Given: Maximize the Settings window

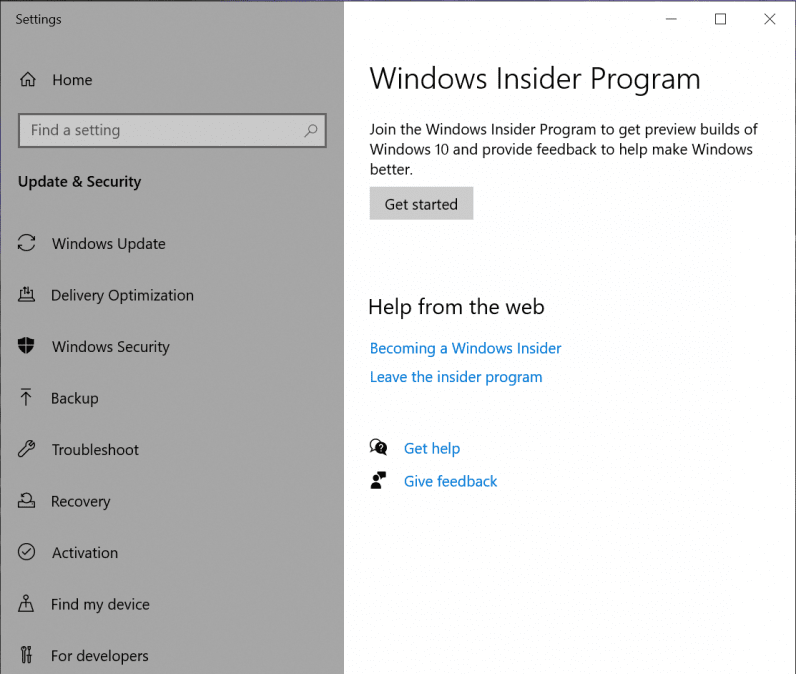Looking at the screenshot, I should pos(720,19).
